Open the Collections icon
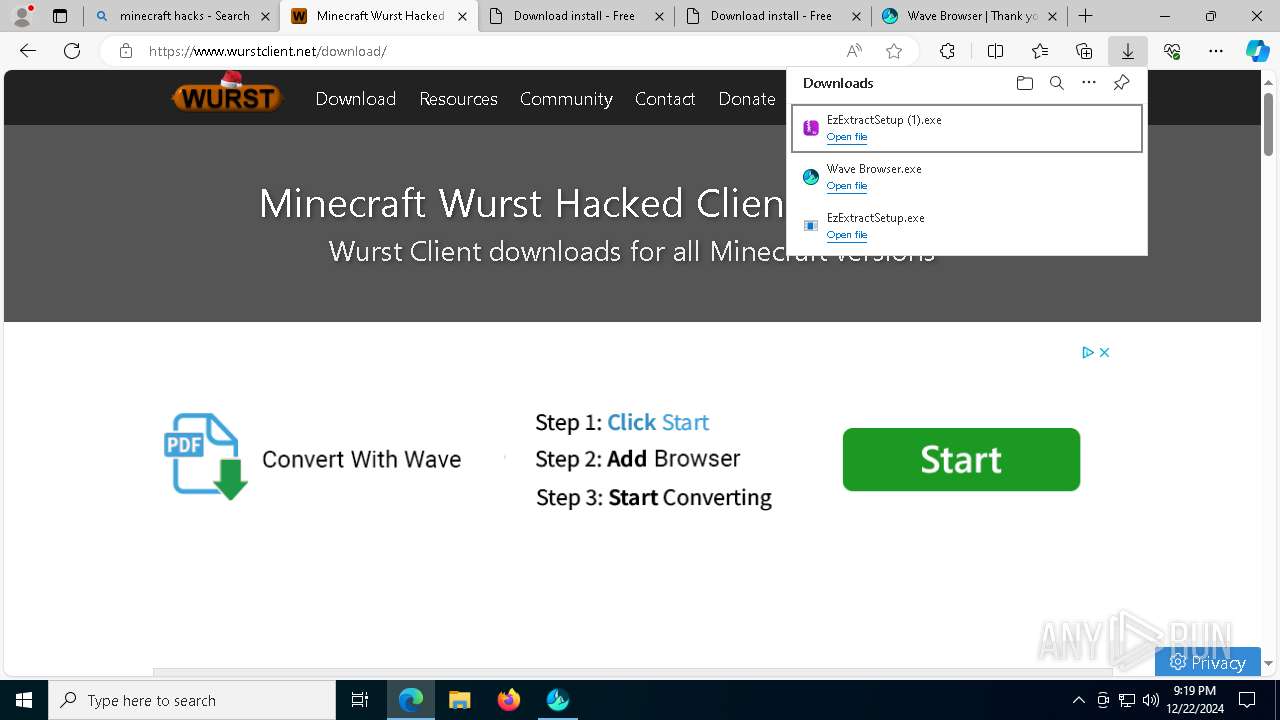 pos(1084,51)
